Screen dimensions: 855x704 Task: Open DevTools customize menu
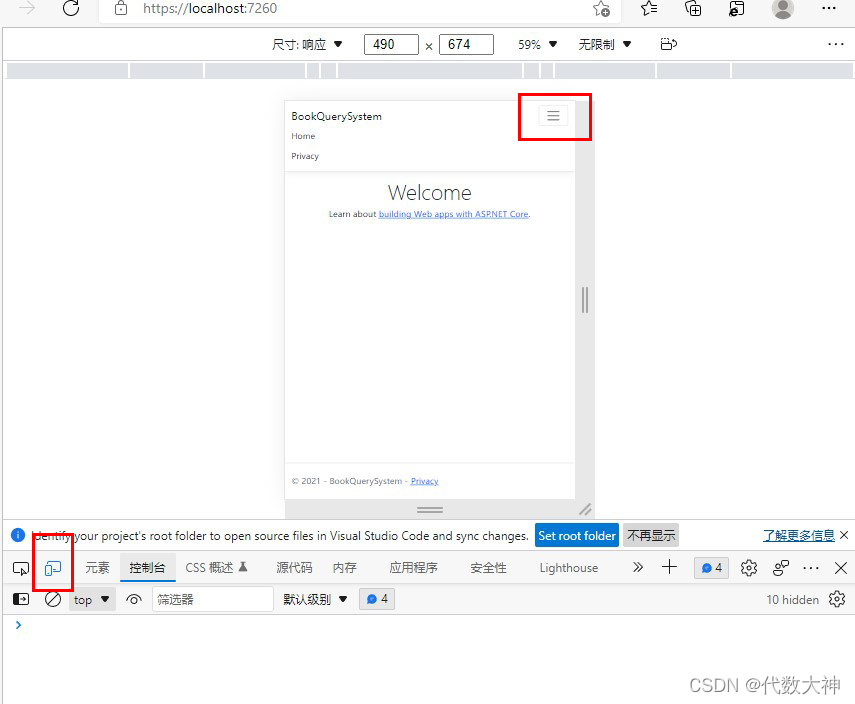point(811,568)
